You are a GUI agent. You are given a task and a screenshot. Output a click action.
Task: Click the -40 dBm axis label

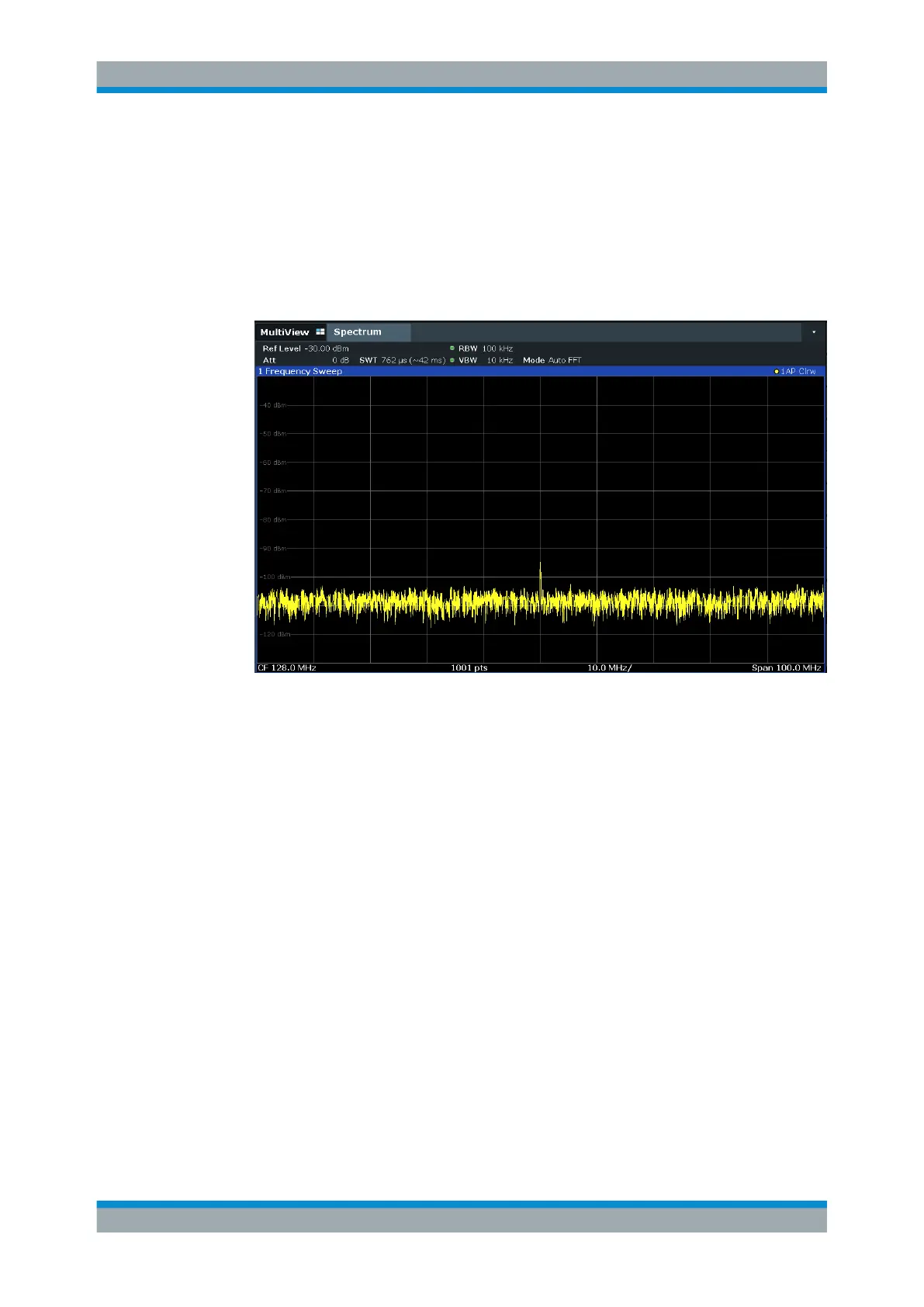(273, 405)
